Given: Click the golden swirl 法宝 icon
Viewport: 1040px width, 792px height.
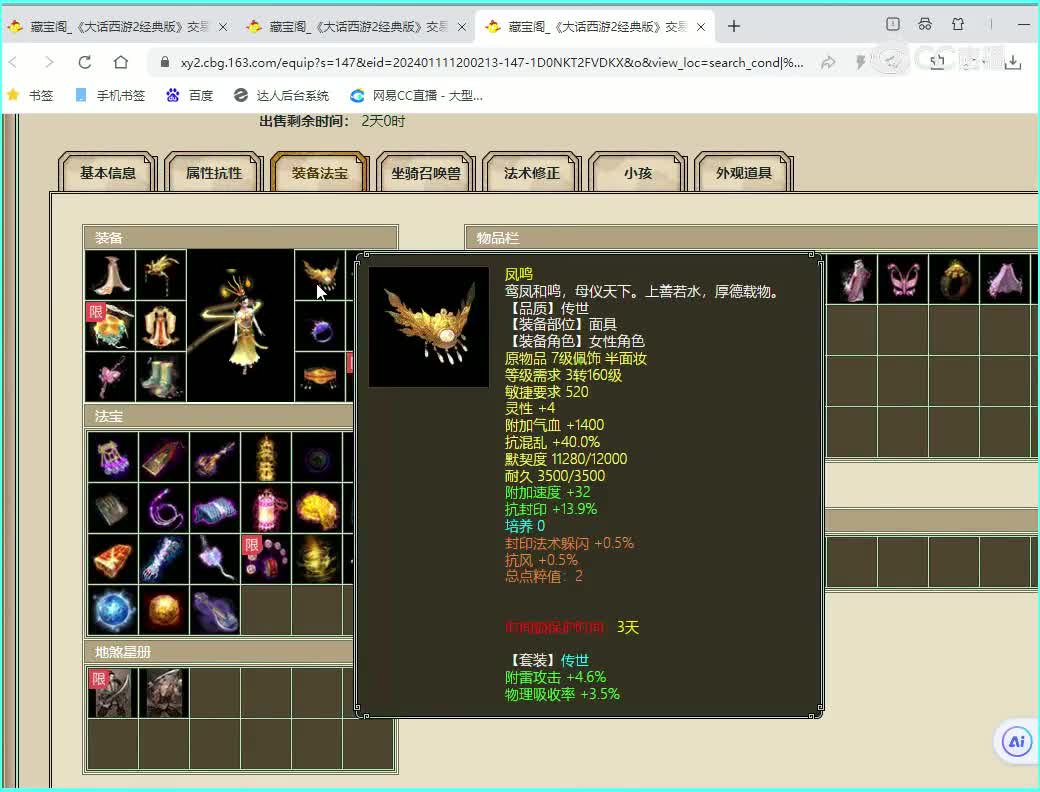Looking at the screenshot, I should click(317, 559).
